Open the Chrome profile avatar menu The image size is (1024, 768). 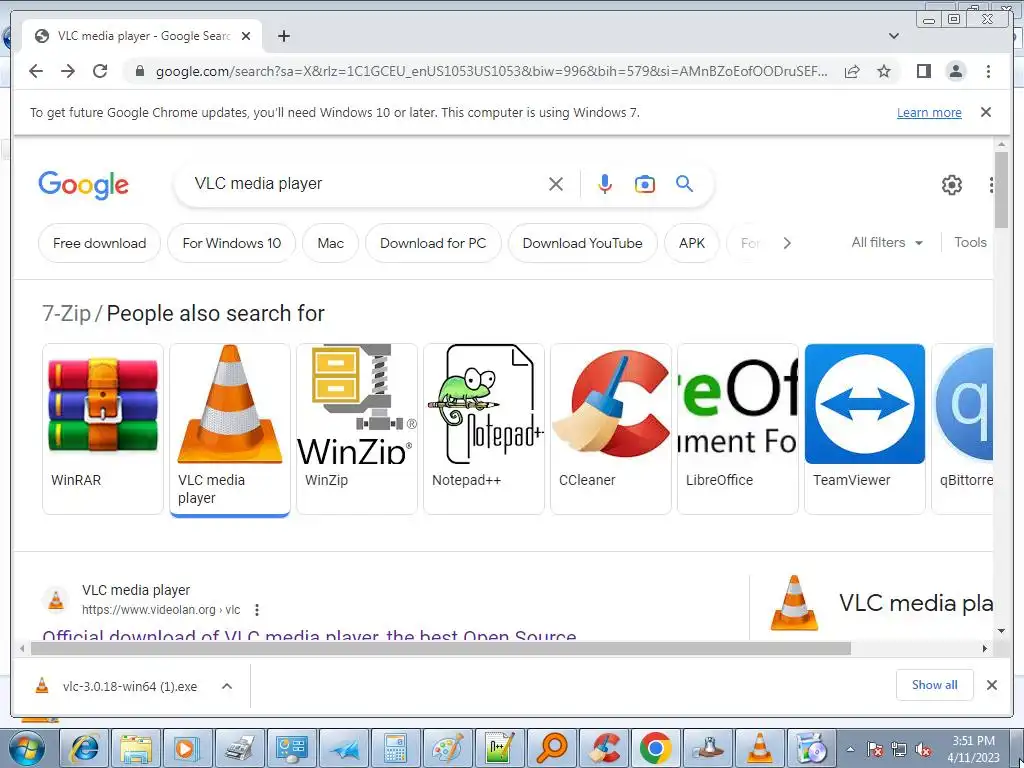pos(955,71)
